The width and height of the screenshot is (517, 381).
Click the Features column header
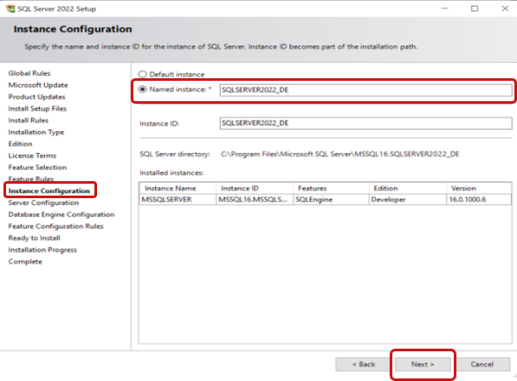[331, 188]
